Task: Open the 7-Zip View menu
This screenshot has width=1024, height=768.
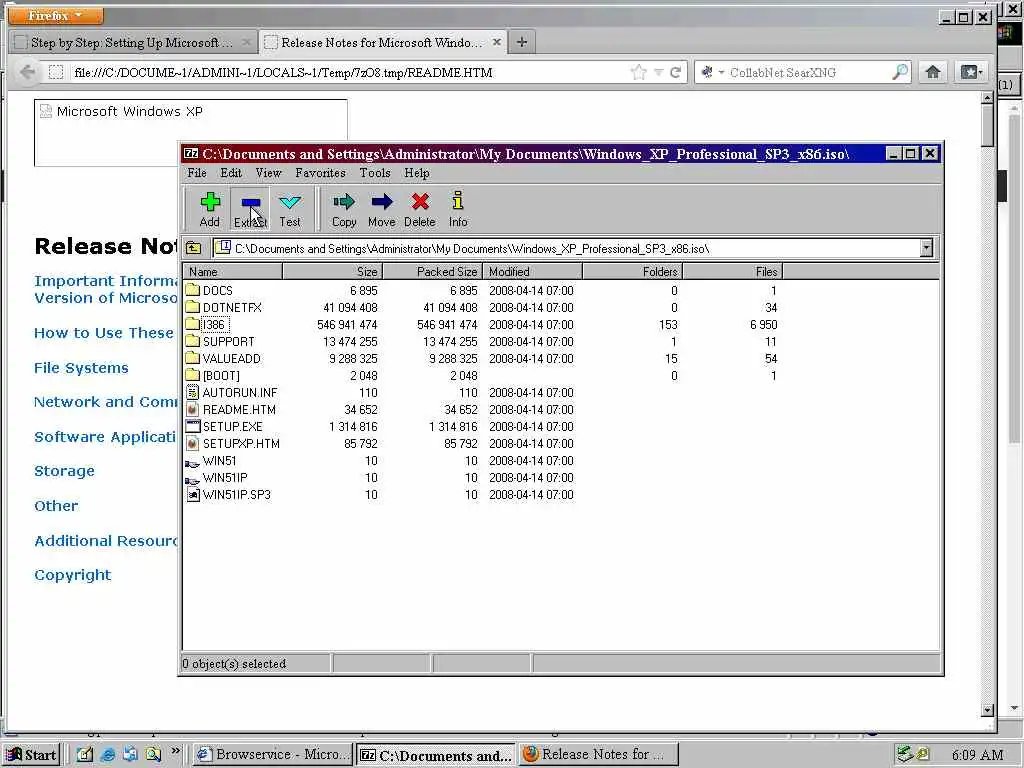Action: click(268, 173)
